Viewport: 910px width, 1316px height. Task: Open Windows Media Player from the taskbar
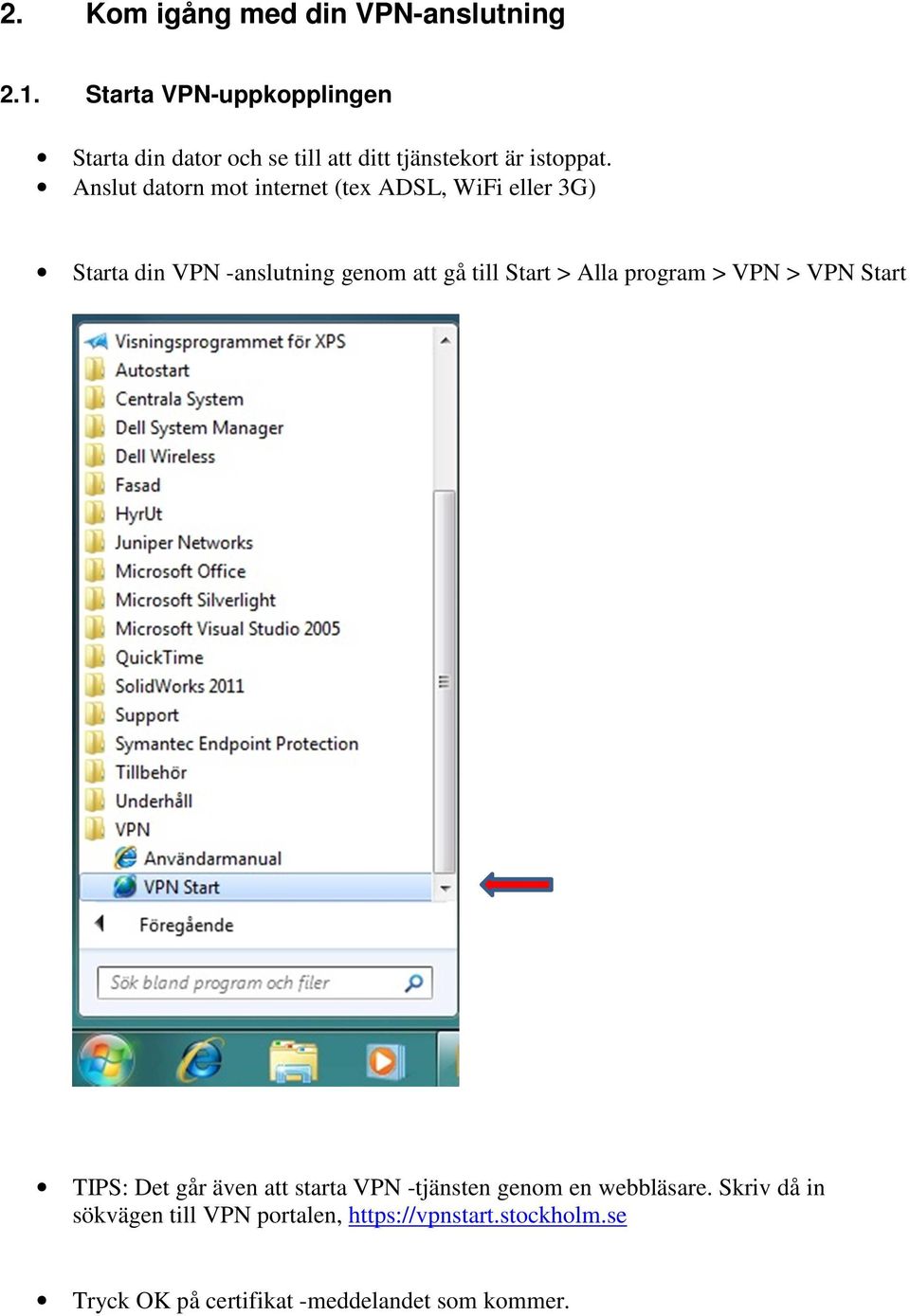tap(385, 1060)
